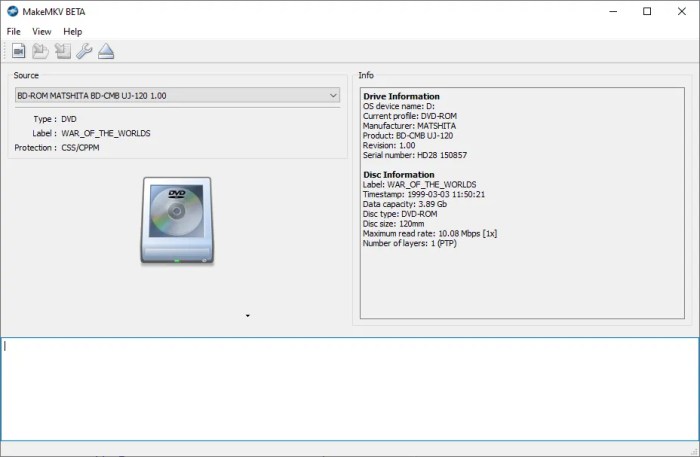Screen dimensions: 700x457
Task: Click 'Timestamp: 1999-03-03 11:50:21' line
Action: click(x=424, y=195)
